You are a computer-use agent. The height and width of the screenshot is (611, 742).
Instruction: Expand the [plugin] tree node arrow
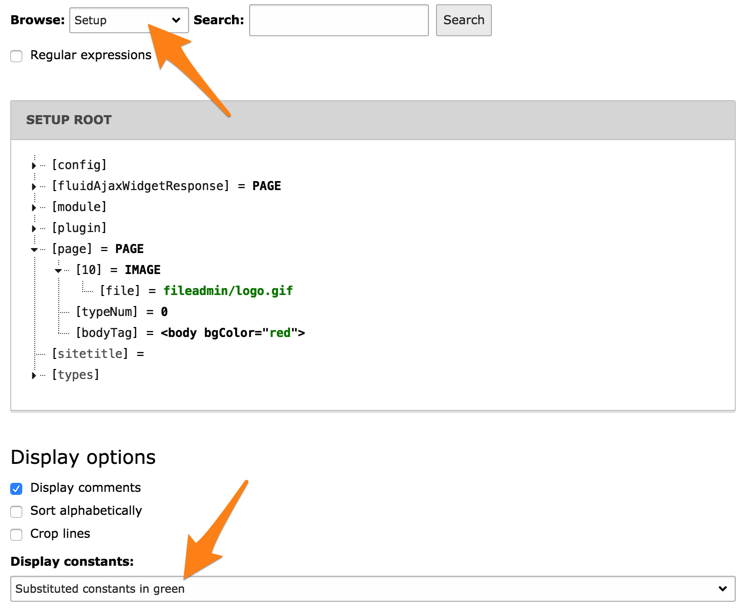(34, 228)
